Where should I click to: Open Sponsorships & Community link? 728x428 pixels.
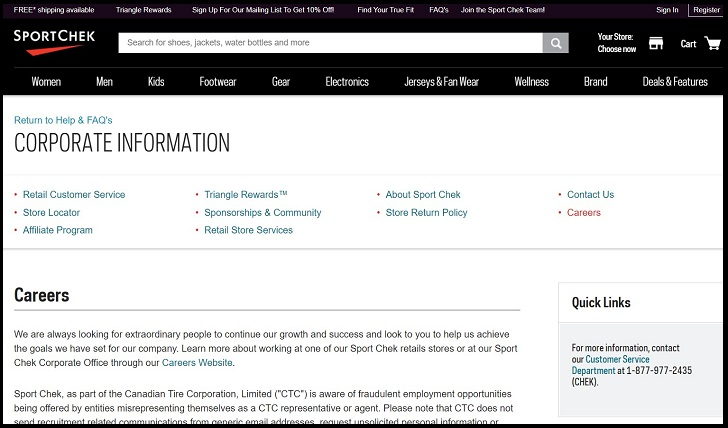coord(263,213)
